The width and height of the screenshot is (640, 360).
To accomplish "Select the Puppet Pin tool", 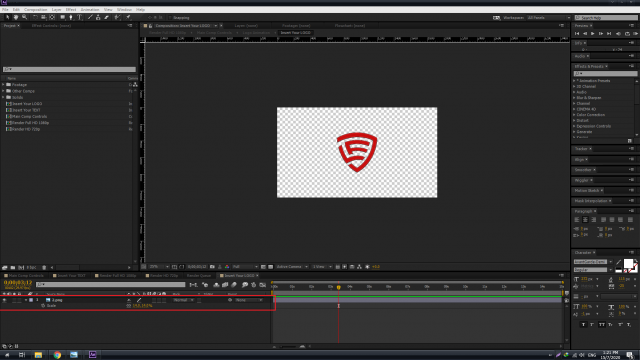I will 128,17.
